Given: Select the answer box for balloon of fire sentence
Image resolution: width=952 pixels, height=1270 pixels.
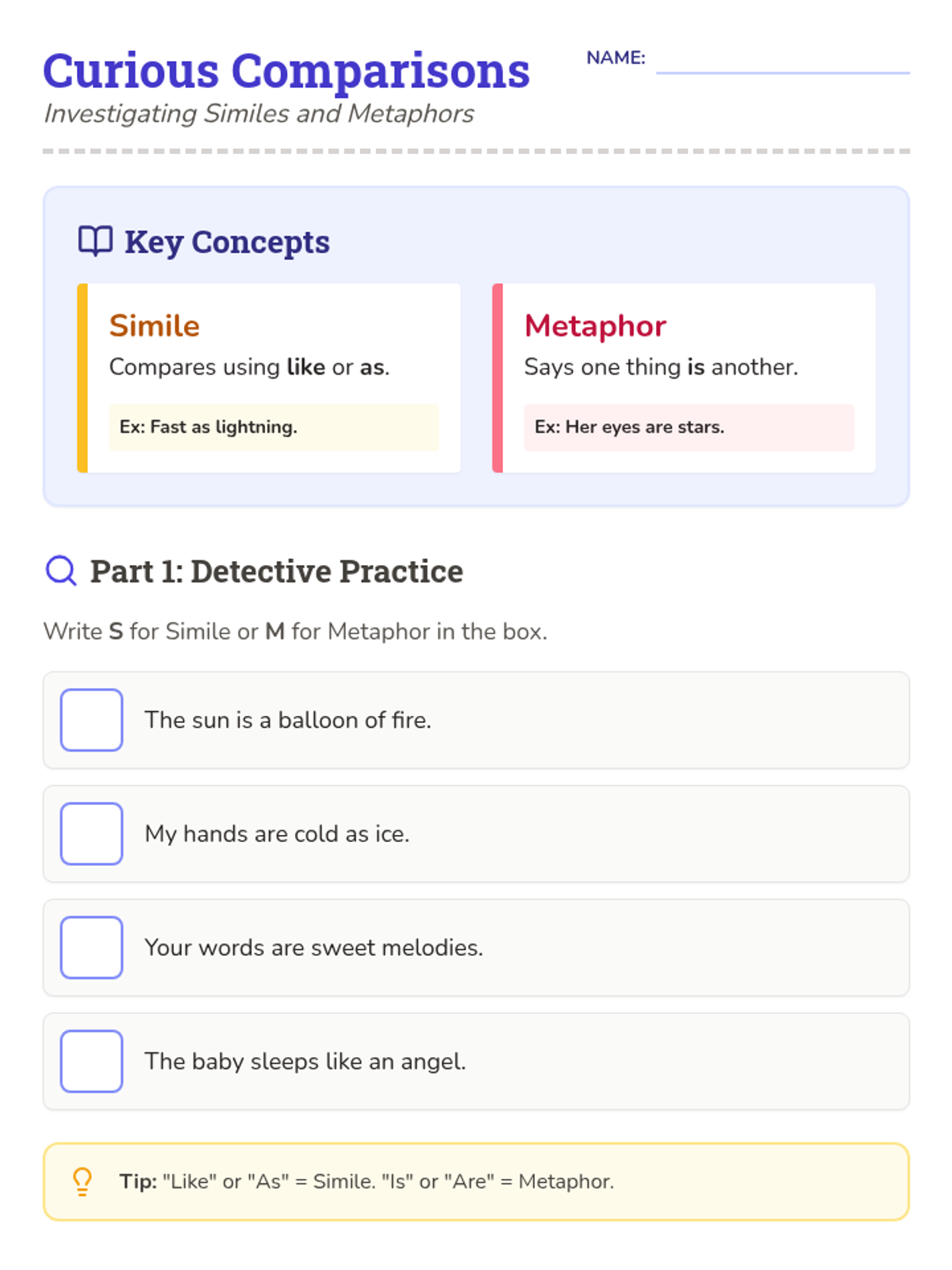Looking at the screenshot, I should click(x=91, y=720).
